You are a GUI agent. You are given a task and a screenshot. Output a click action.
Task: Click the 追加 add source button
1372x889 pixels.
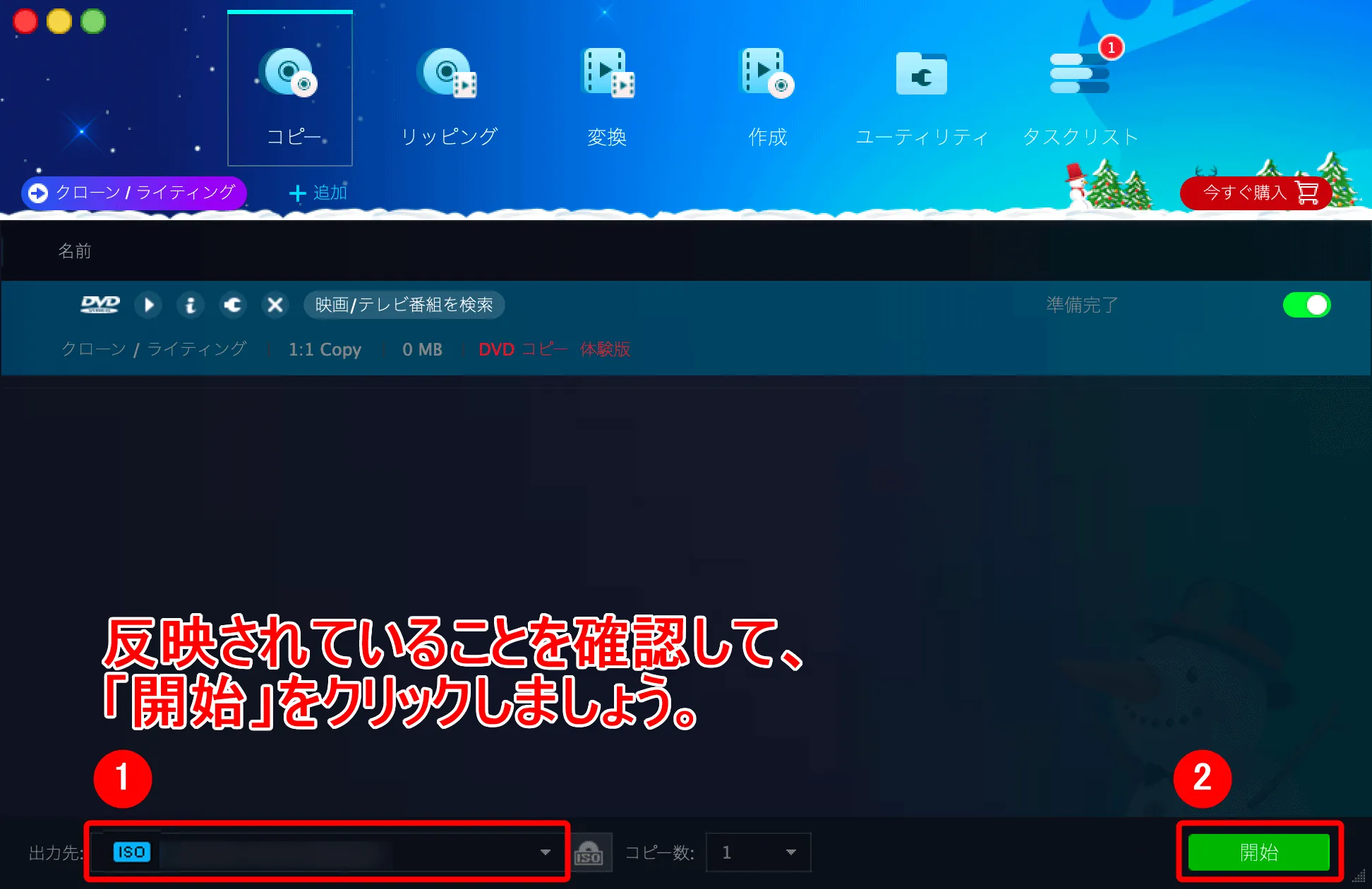click(x=318, y=193)
